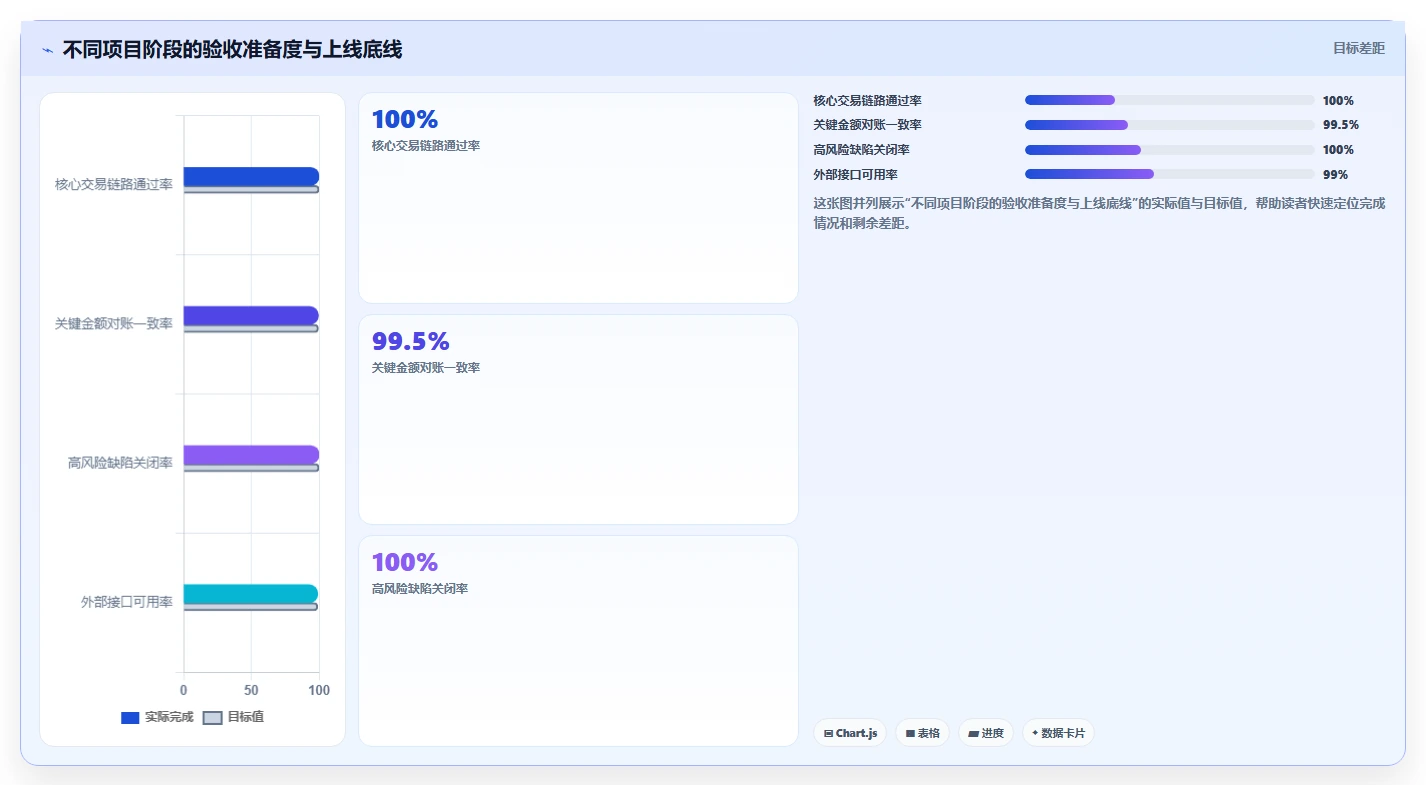Click the chart axis label 高风险缺陷关闭率
This screenshot has width=1426, height=785.
pos(120,463)
